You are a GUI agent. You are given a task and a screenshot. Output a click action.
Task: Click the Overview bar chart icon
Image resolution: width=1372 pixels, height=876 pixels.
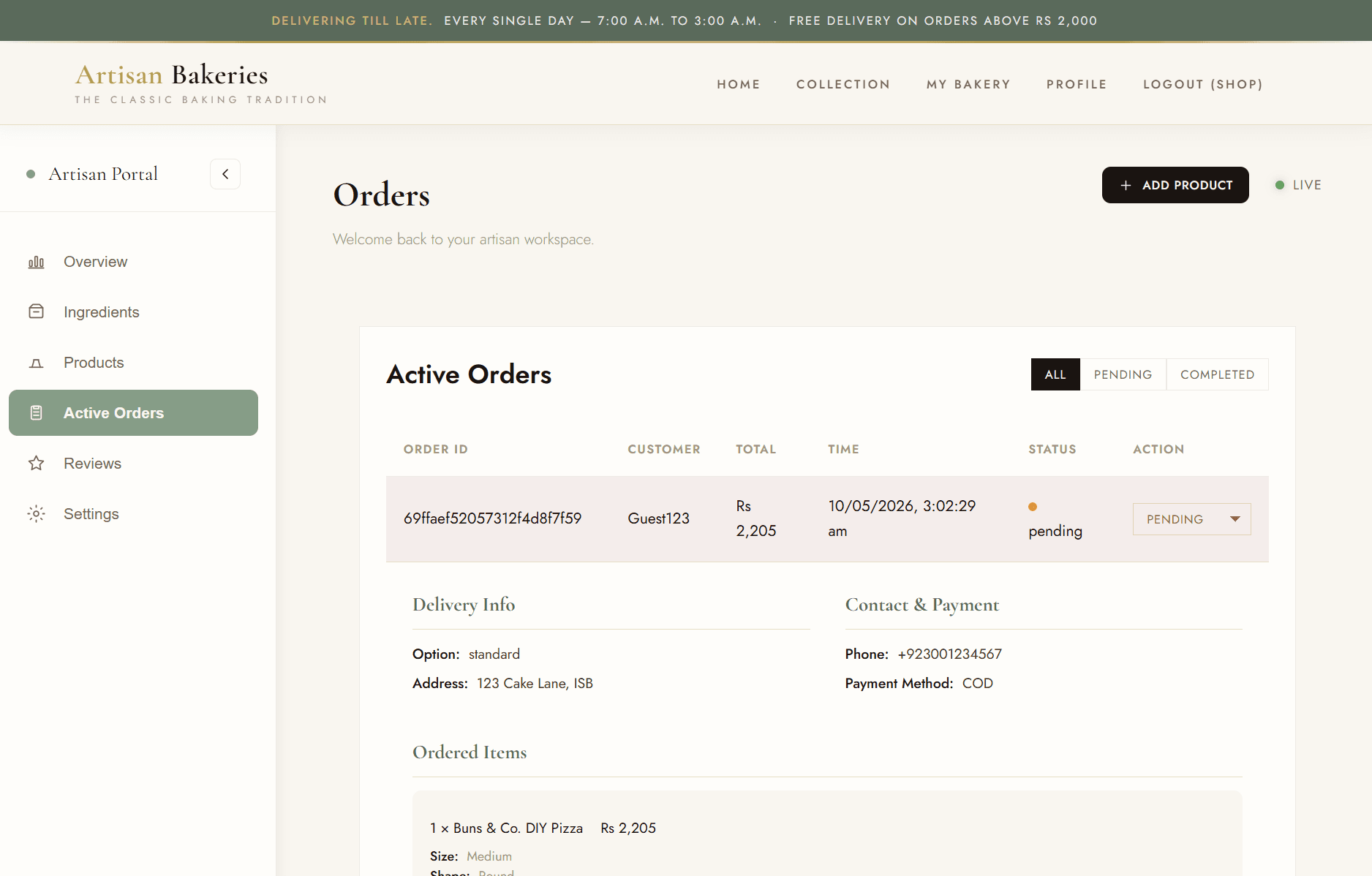(36, 262)
